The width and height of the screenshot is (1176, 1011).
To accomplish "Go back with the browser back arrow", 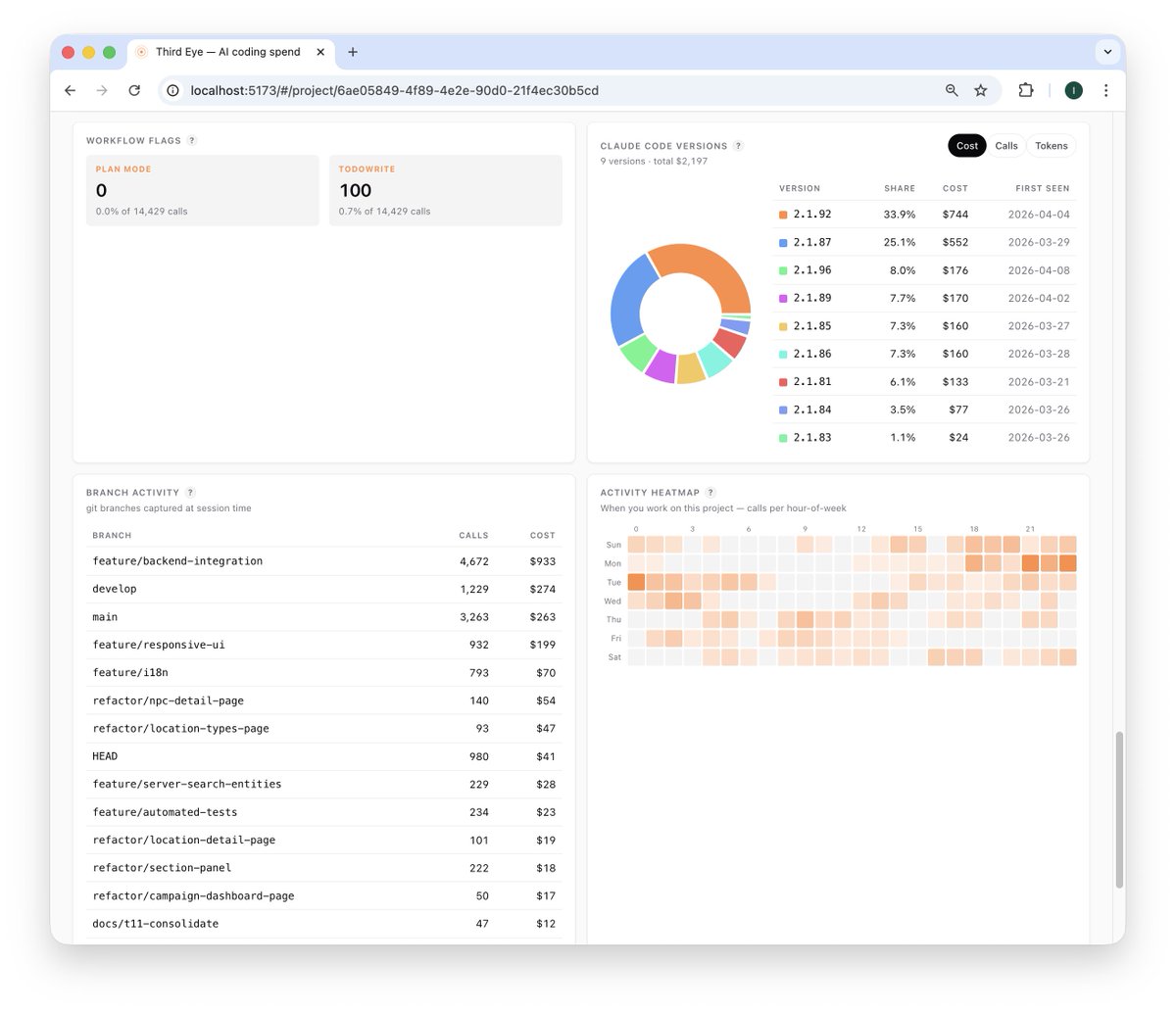I will [x=70, y=90].
